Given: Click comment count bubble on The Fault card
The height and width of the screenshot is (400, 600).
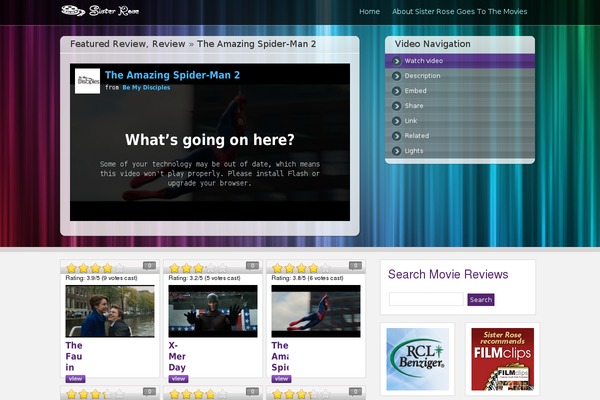Looking at the screenshot, I should [149, 266].
